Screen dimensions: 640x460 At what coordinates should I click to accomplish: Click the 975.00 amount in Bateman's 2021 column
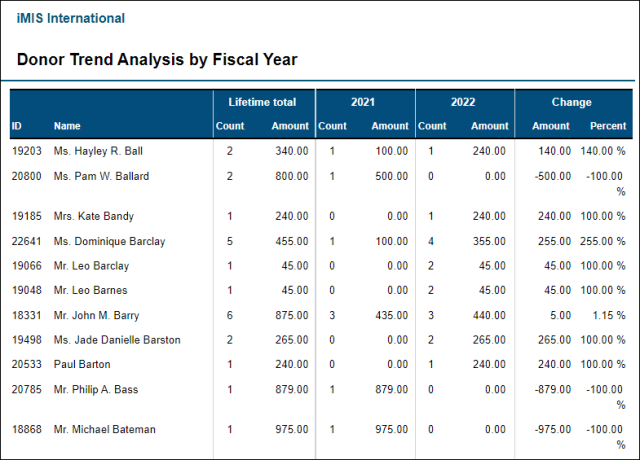point(391,429)
